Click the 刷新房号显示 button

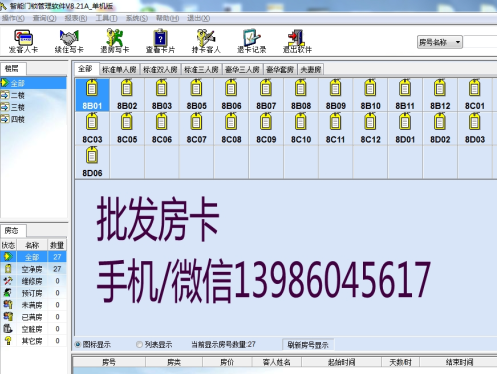pyautogui.click(x=308, y=345)
